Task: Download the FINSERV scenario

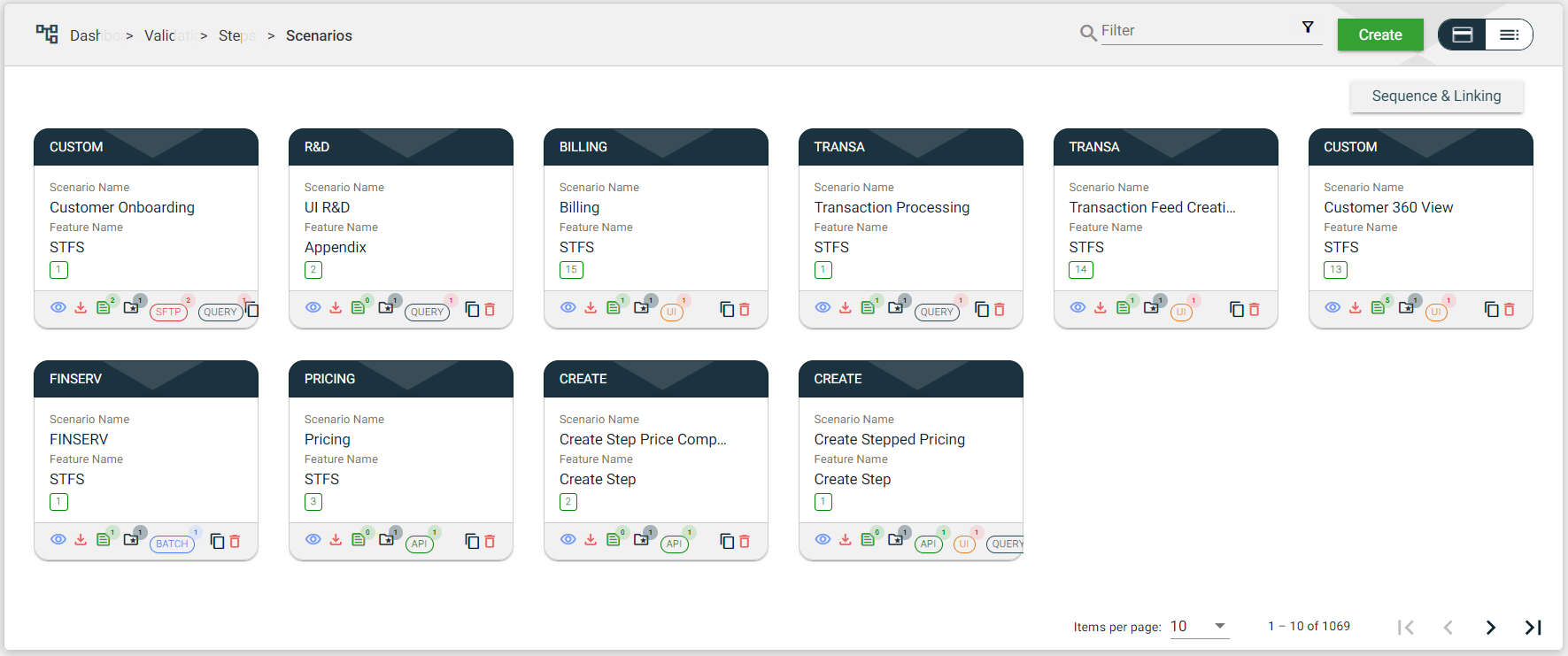Action: coord(81,540)
